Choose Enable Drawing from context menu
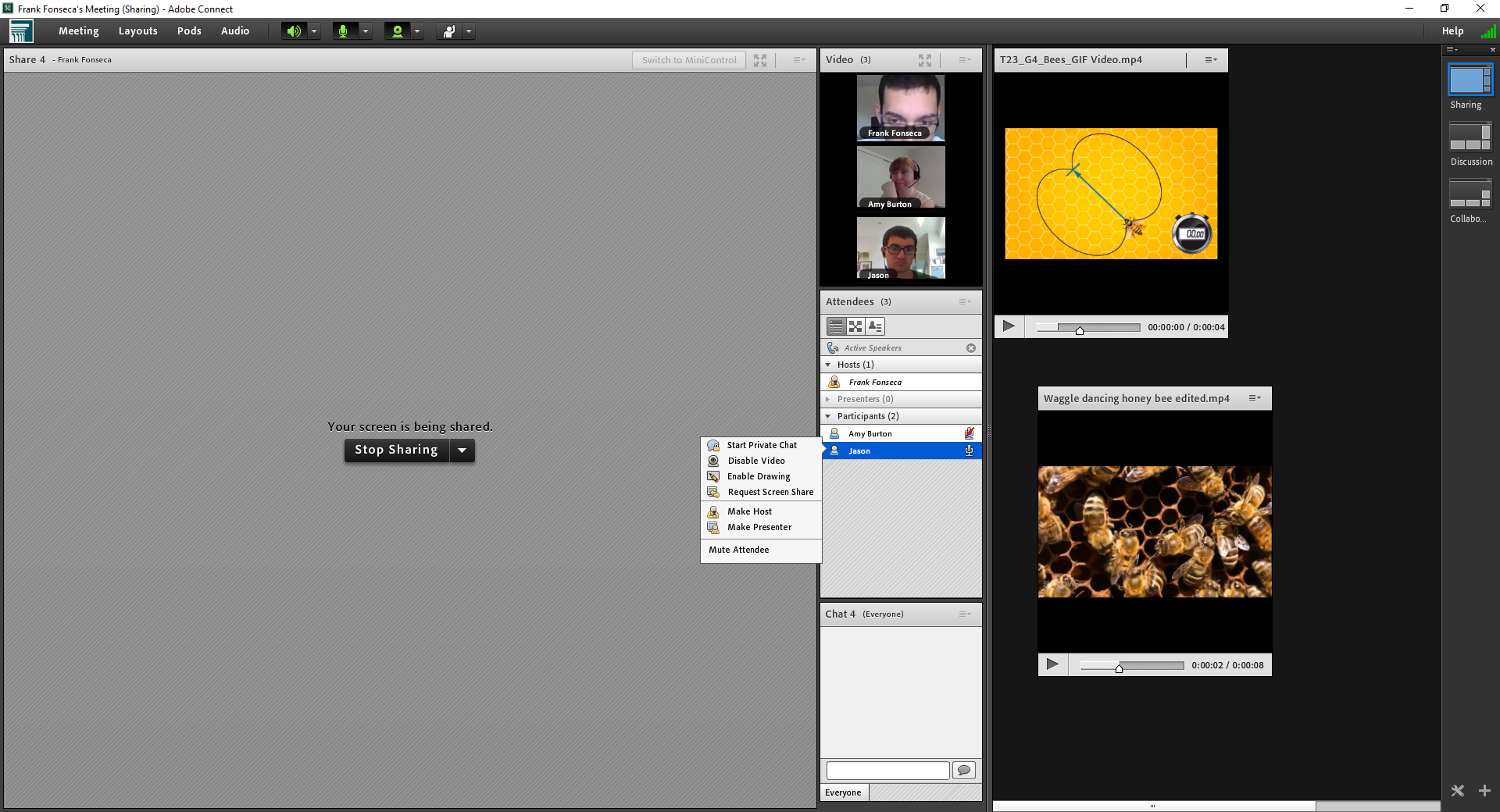 pos(761,477)
